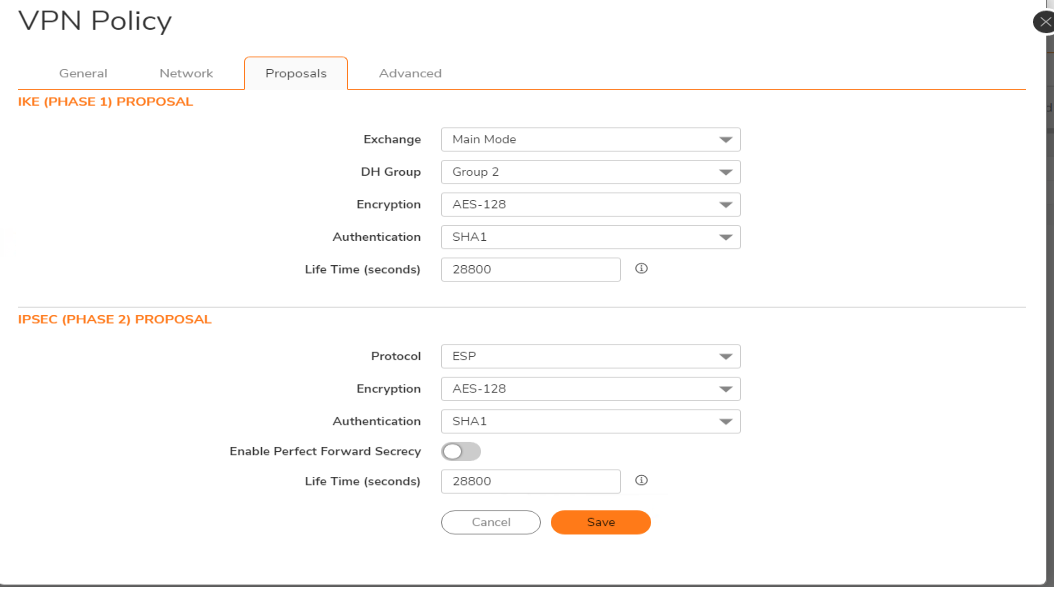Click the Cancel button
This screenshot has width=1054, height=590.
coord(491,522)
